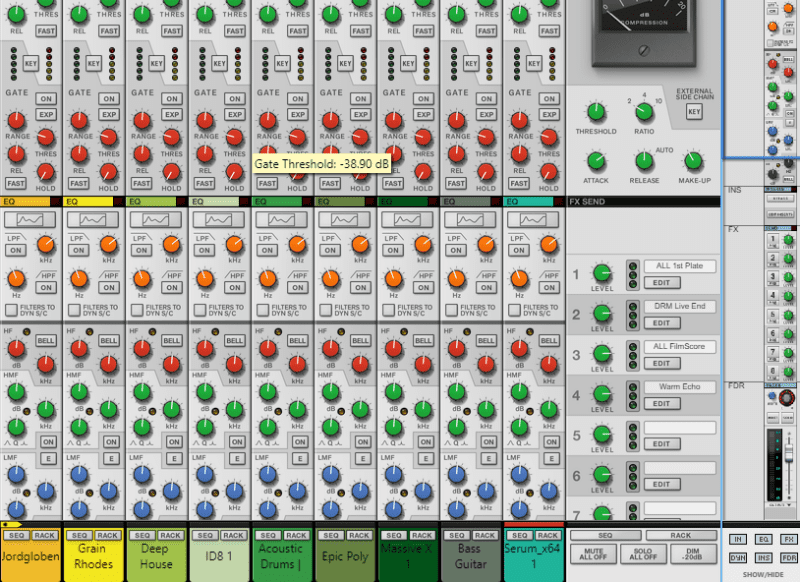Screen dimensions: 800x582
Task: Click the IN show/hide icon
Action: [x=738, y=539]
